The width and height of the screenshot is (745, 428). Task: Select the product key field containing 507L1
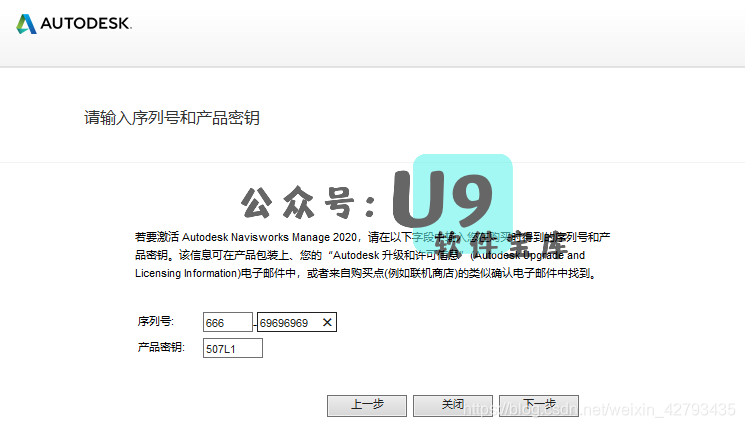click(232, 348)
